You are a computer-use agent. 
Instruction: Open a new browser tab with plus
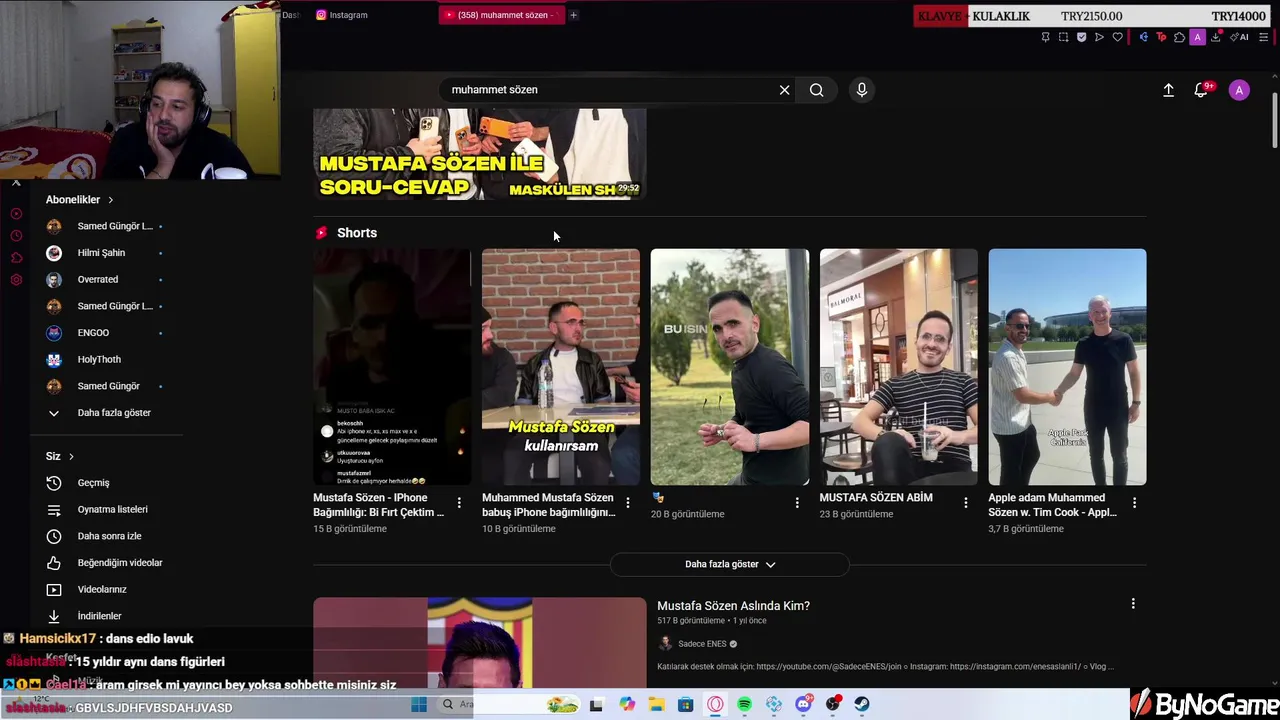coord(573,15)
